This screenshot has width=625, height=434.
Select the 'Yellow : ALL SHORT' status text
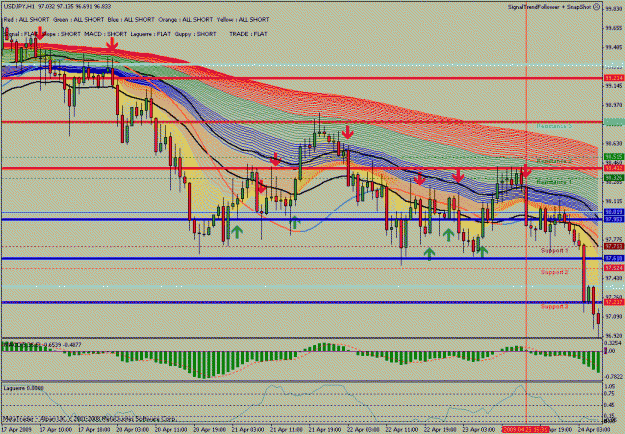tap(243, 20)
